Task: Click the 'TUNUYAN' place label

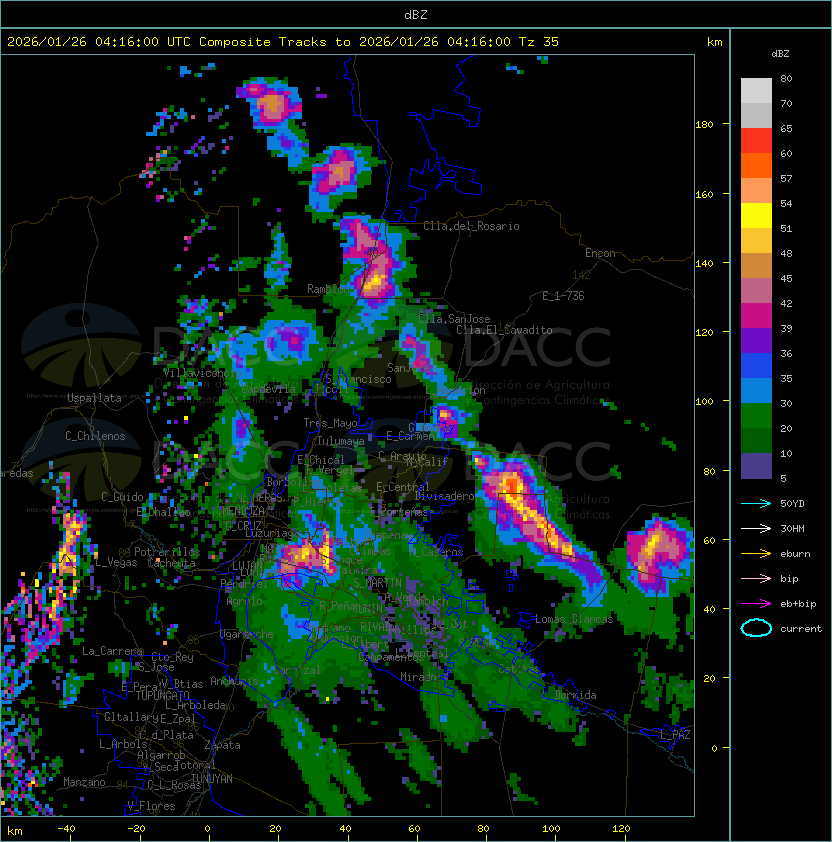Action: (212, 779)
